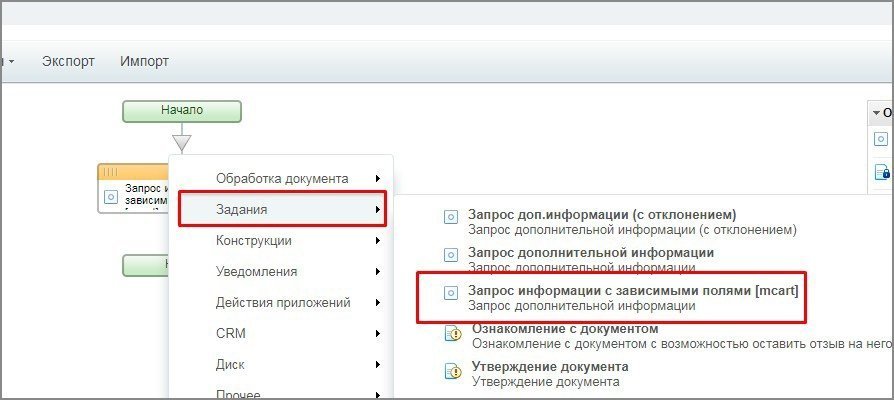
Task: Select Действия приложений in the menu
Action: (282, 302)
